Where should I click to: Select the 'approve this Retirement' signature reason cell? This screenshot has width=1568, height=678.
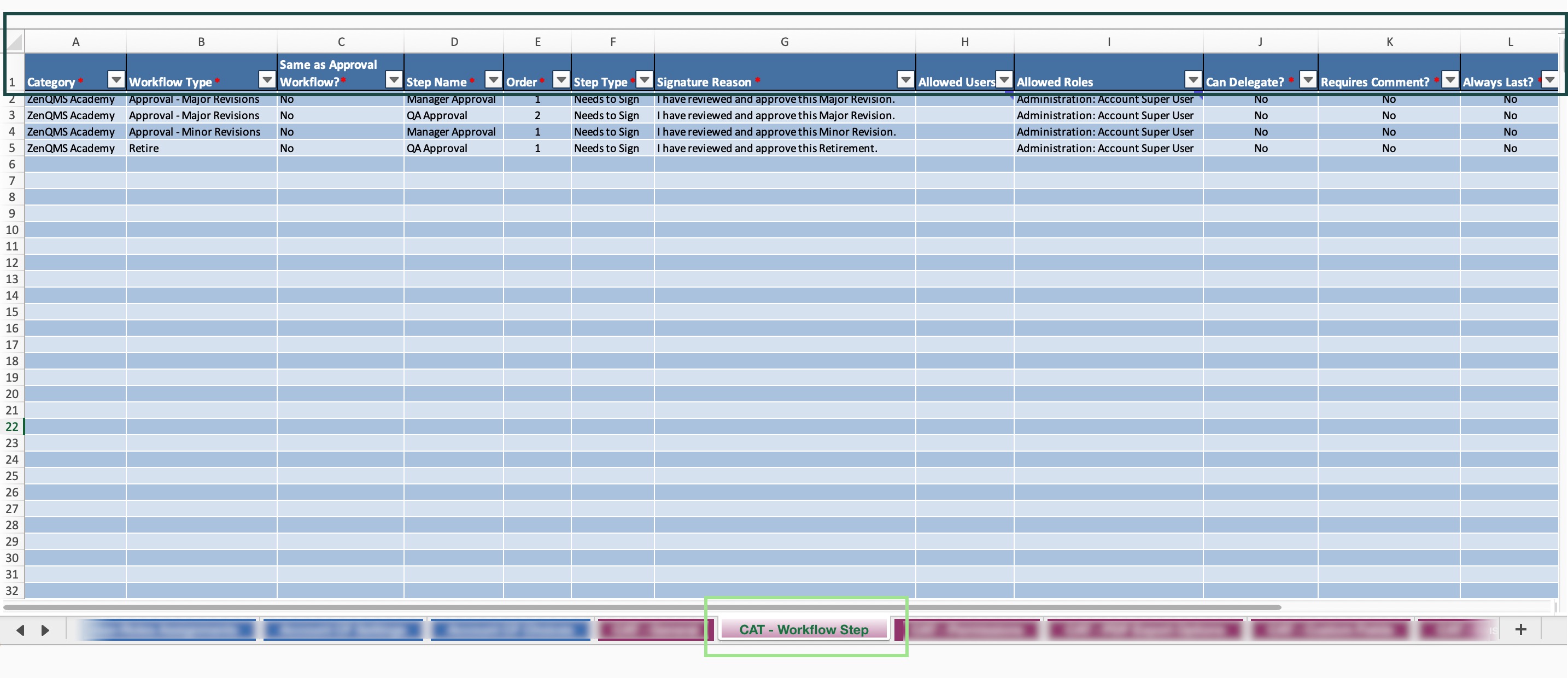(785, 149)
